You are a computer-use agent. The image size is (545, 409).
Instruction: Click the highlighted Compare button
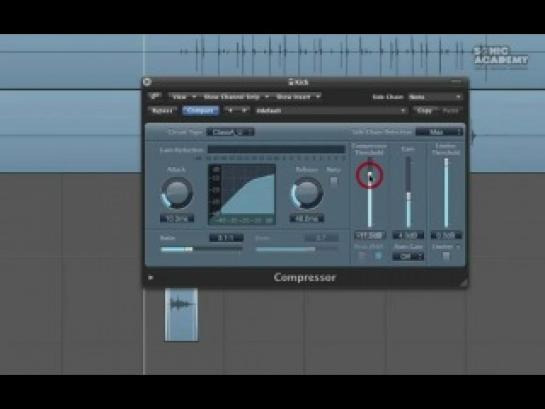tap(201, 111)
